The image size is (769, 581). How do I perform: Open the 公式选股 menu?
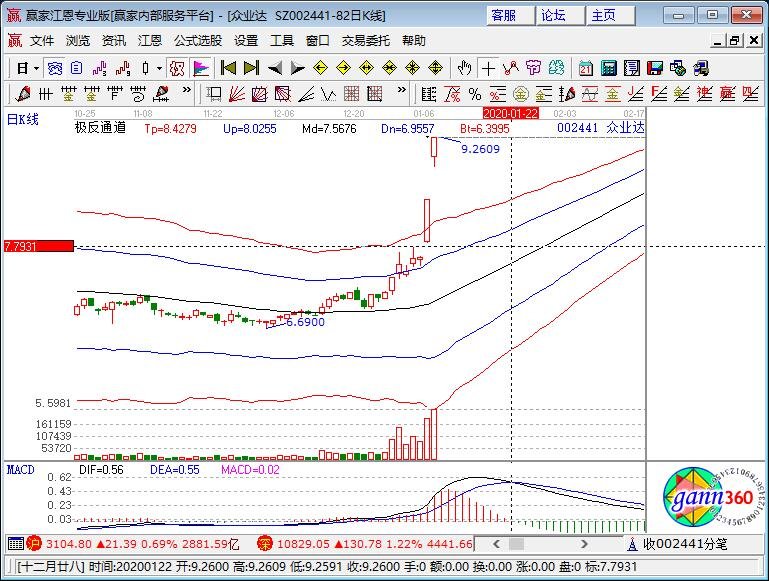pyautogui.click(x=198, y=41)
